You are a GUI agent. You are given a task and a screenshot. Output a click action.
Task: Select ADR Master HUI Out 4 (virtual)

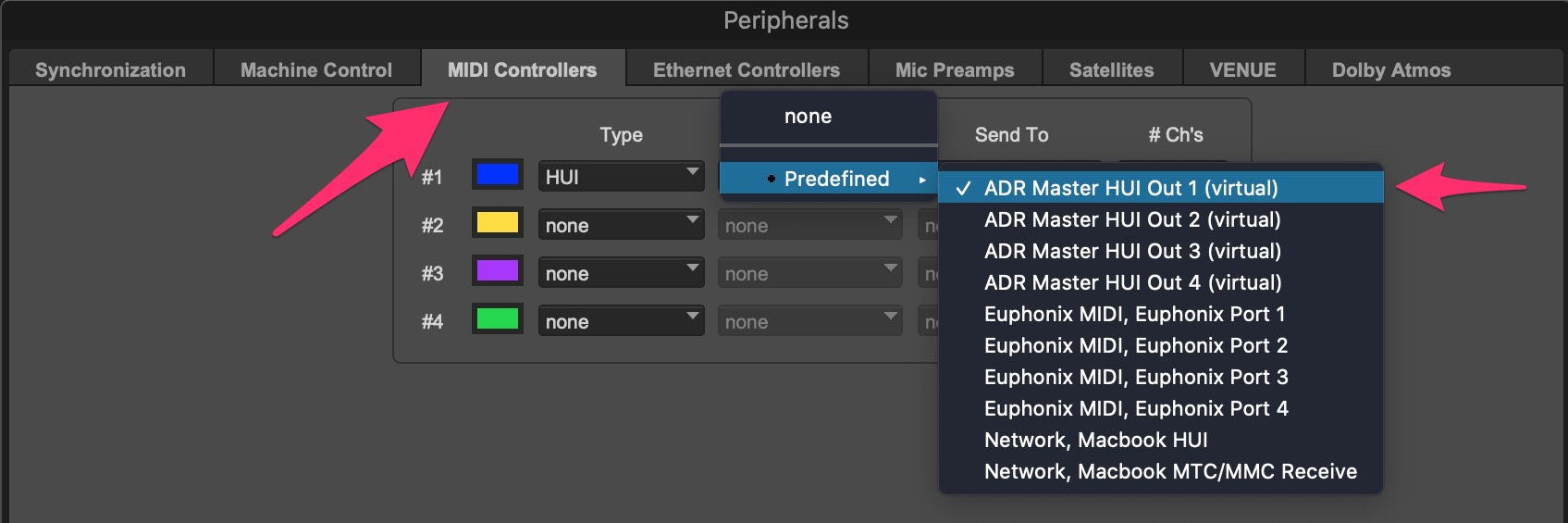(x=1161, y=282)
